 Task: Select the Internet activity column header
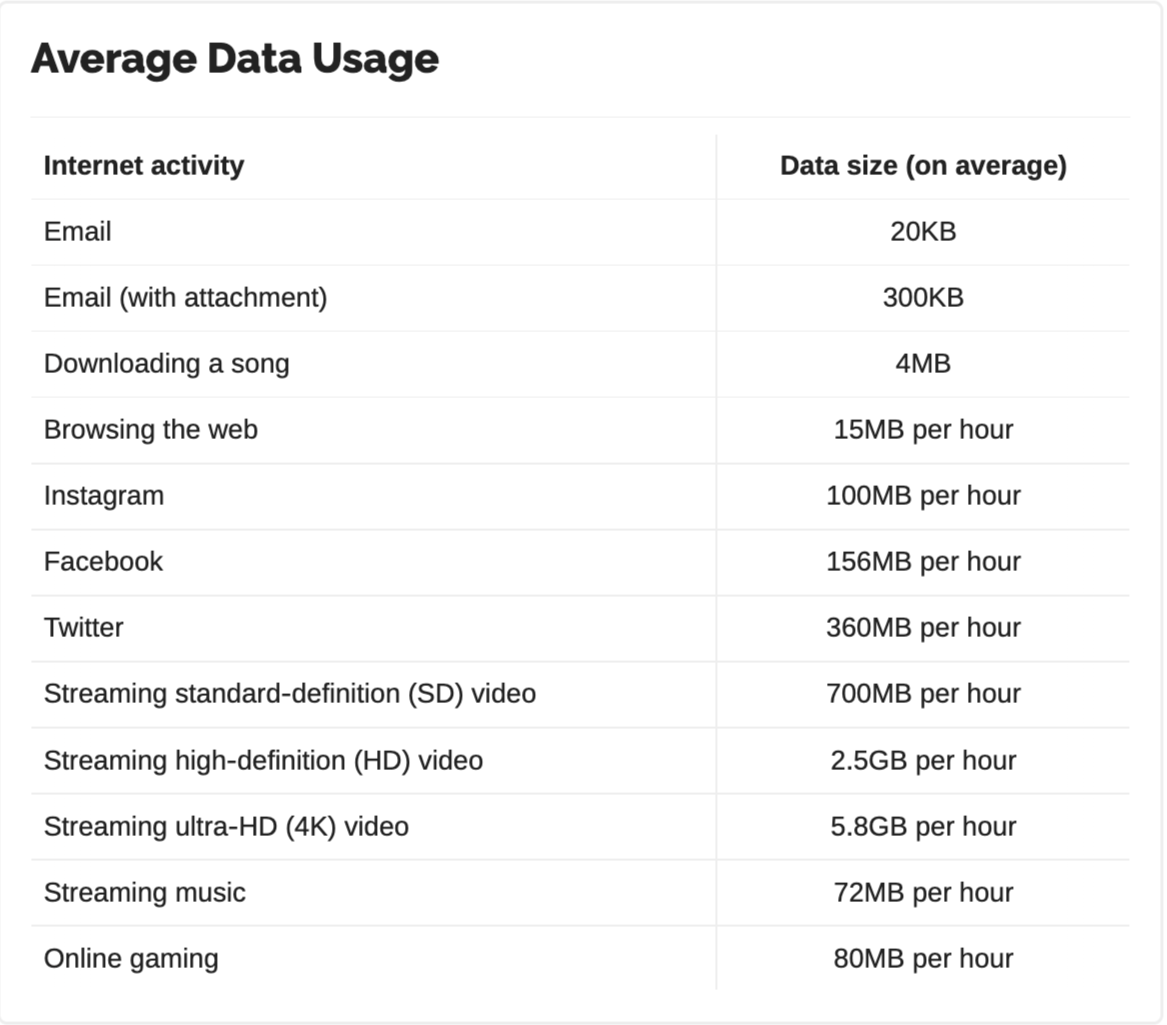pos(144,165)
